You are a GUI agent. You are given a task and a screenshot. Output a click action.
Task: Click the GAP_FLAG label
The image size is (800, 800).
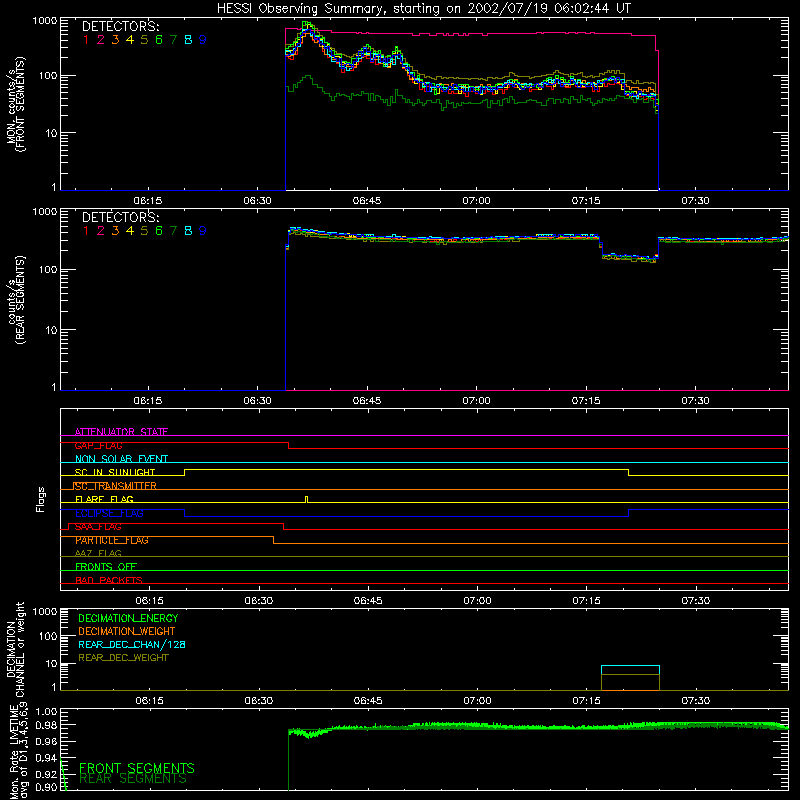click(x=98, y=445)
